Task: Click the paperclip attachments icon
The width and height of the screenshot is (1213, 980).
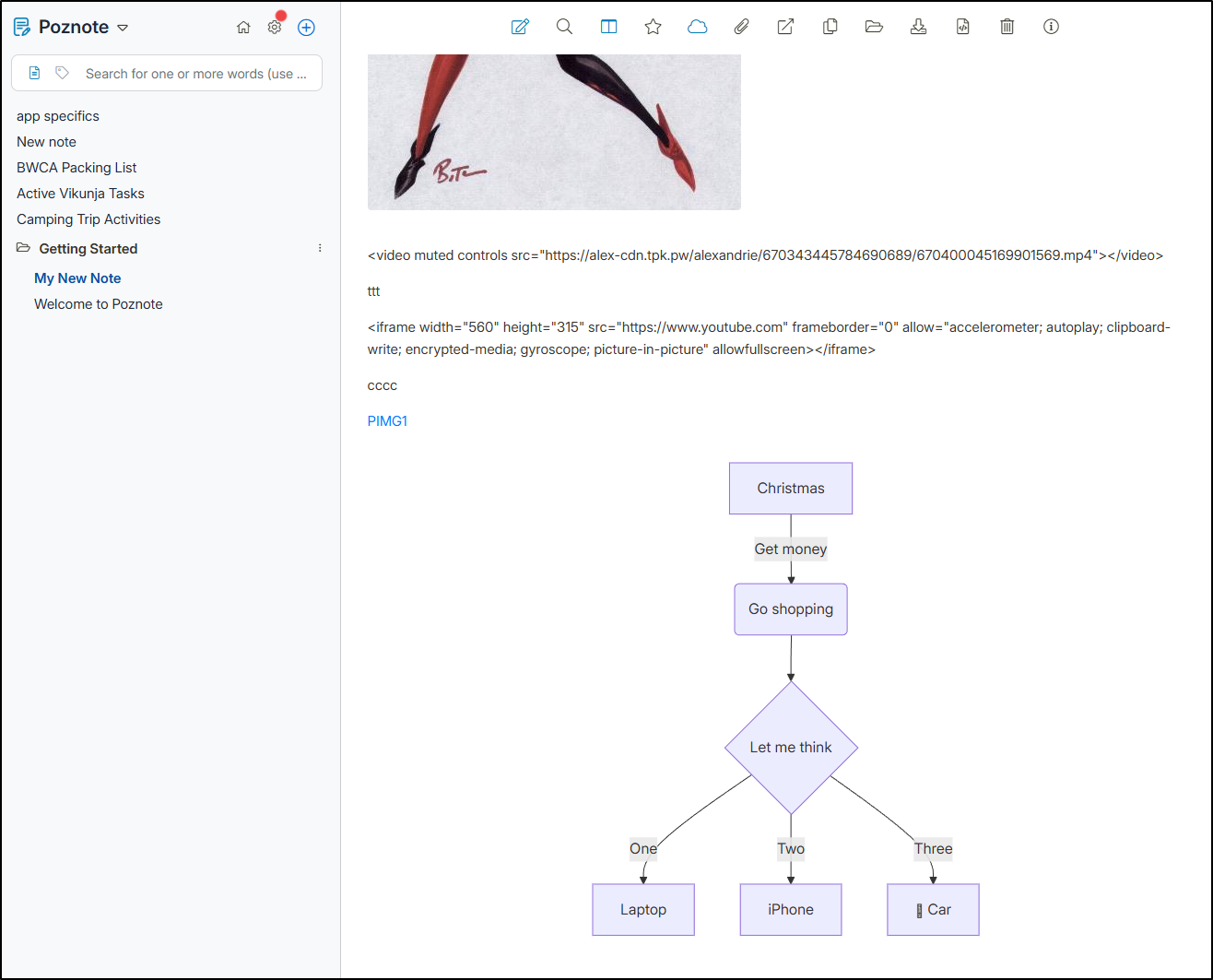Action: (741, 27)
